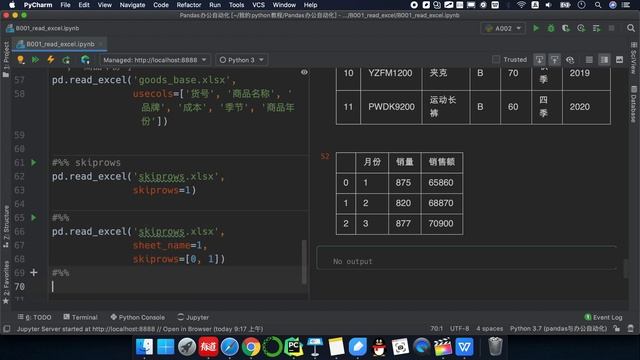Screen dimensions: 640x360
Task: Open Google Chrome from the Dock
Action: pyautogui.click(x=251, y=347)
